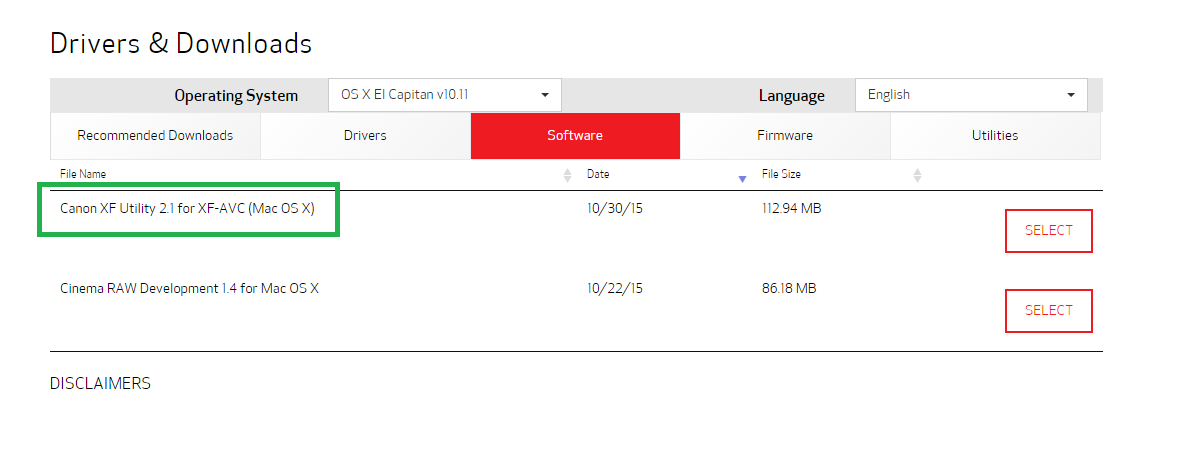Click the 10/22/15 date cell
1182x452 pixels.
click(x=614, y=288)
